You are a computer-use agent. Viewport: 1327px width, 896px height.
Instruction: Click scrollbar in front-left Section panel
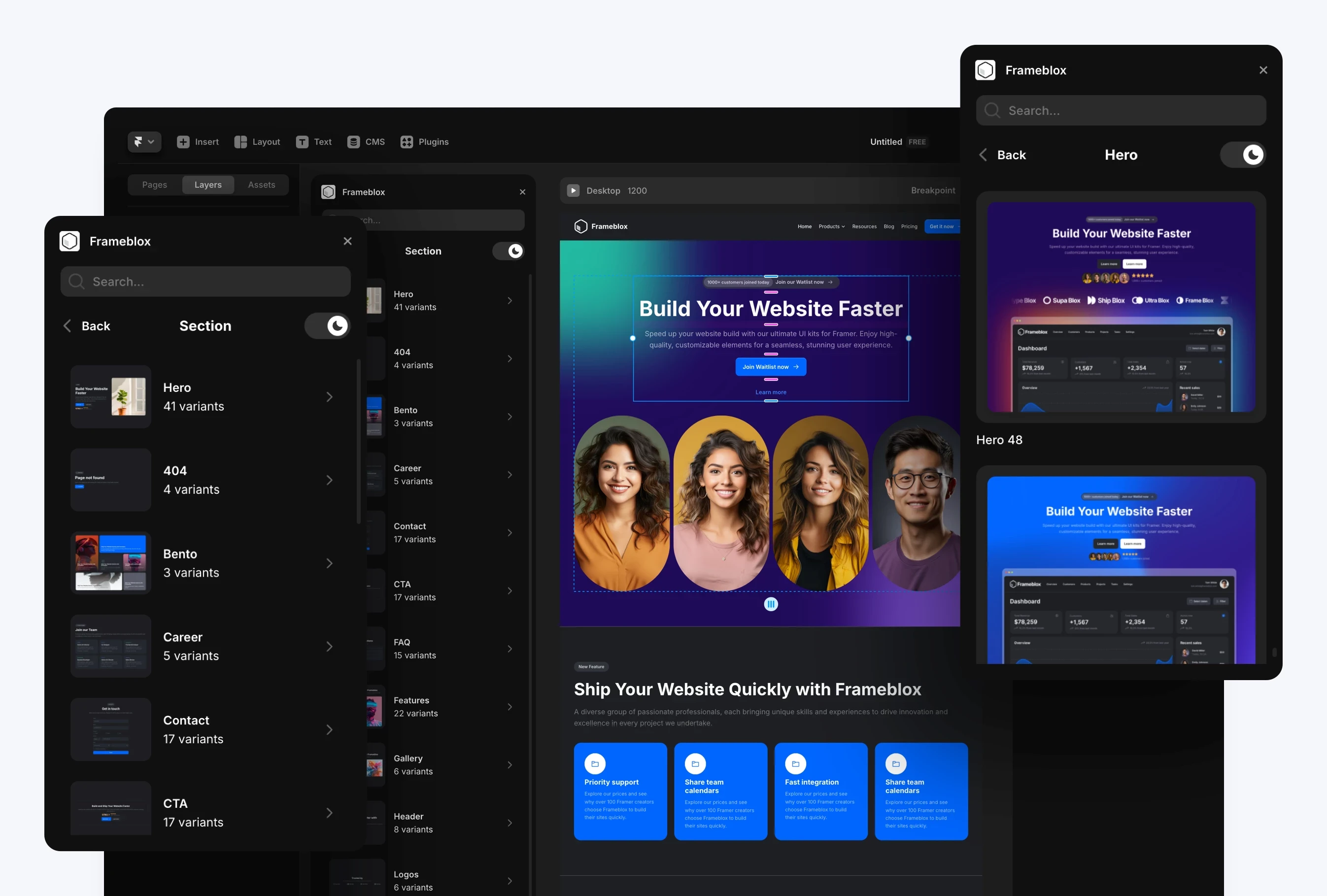(x=359, y=442)
